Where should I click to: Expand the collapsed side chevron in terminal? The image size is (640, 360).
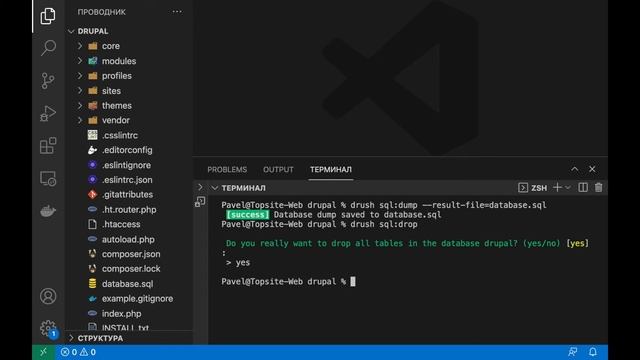click(200, 187)
